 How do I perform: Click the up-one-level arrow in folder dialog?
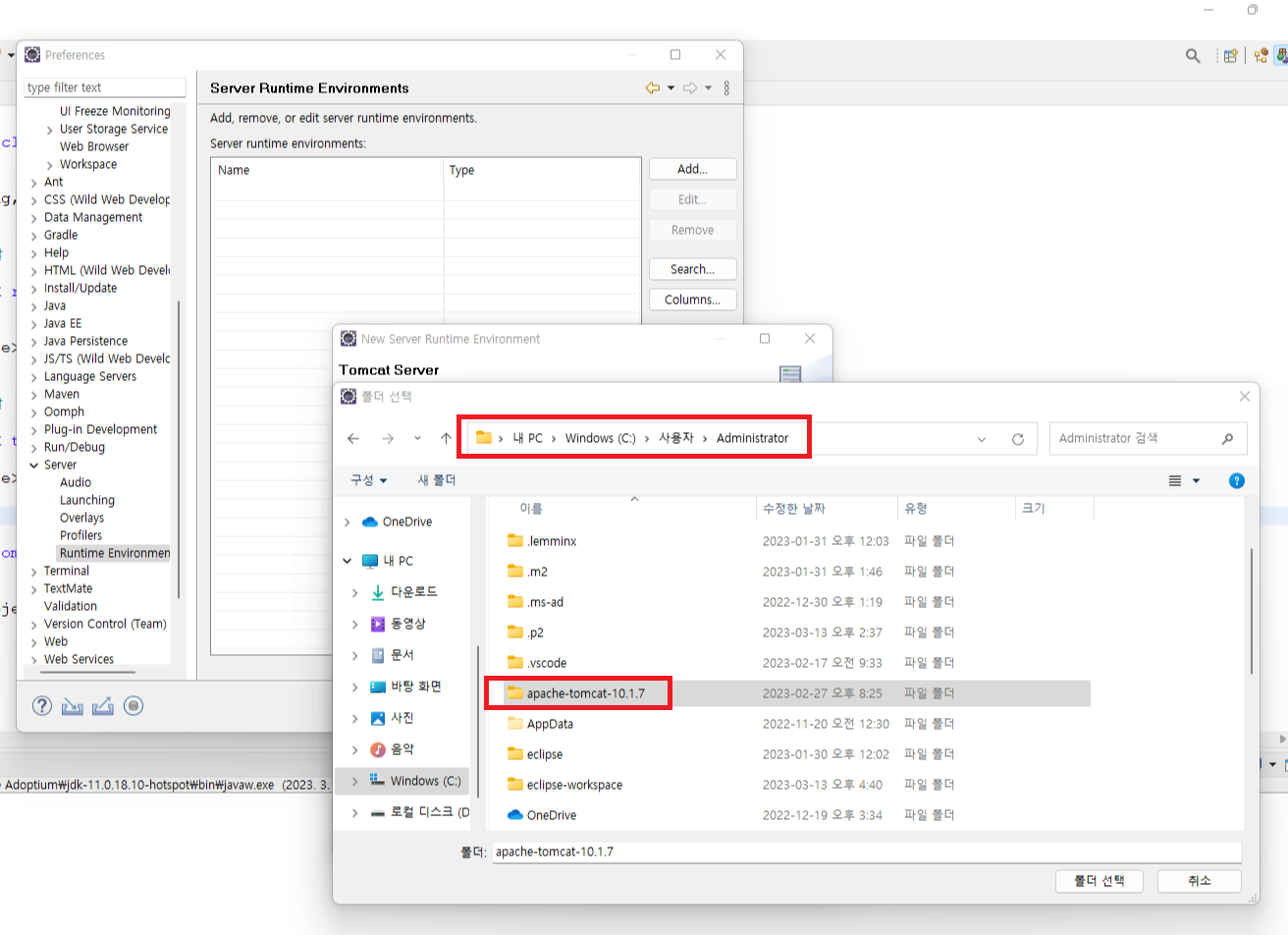(446, 438)
